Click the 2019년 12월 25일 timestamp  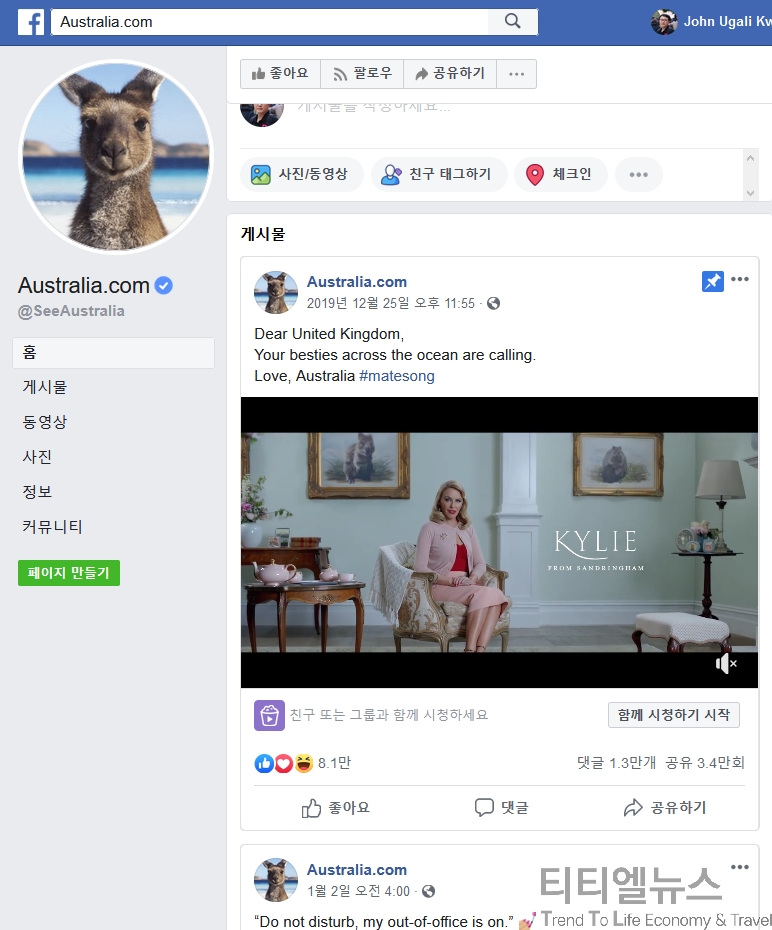click(x=391, y=304)
